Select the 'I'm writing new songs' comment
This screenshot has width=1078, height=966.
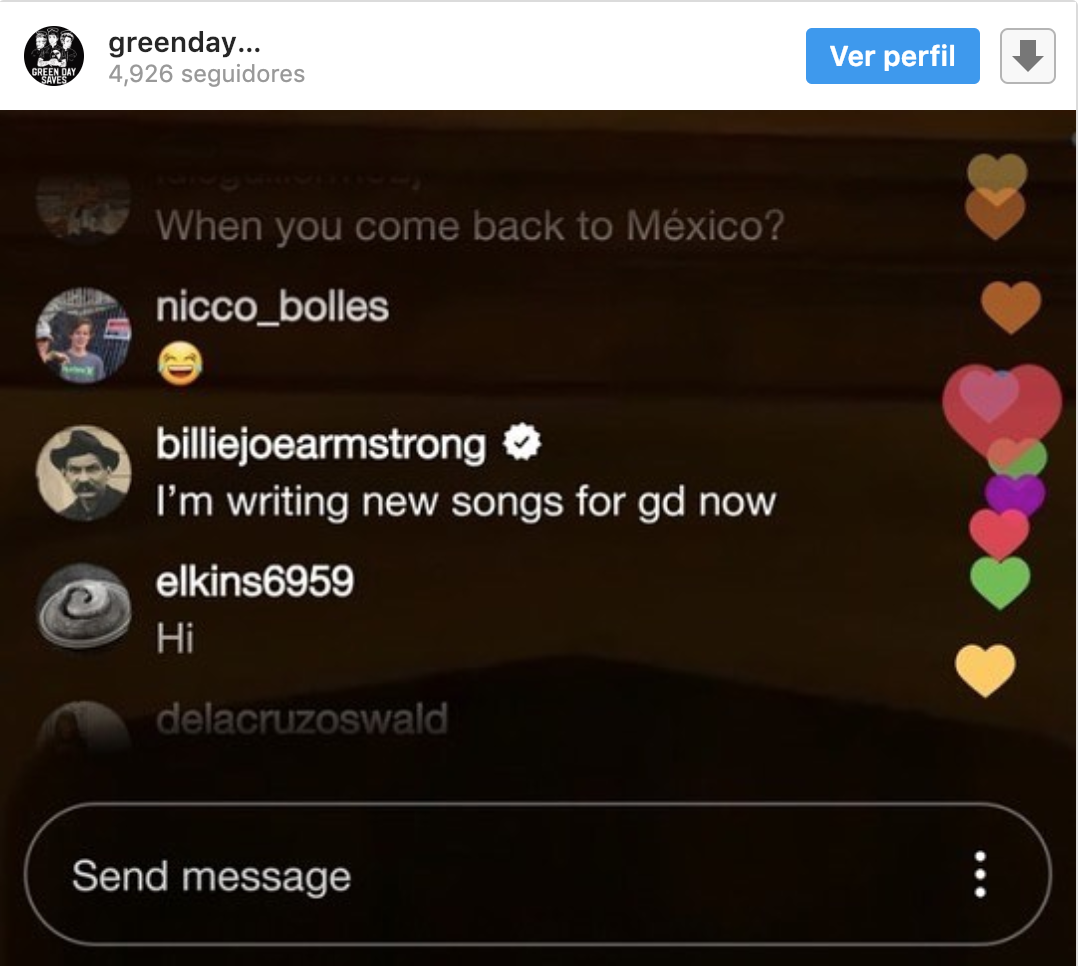pos(466,501)
